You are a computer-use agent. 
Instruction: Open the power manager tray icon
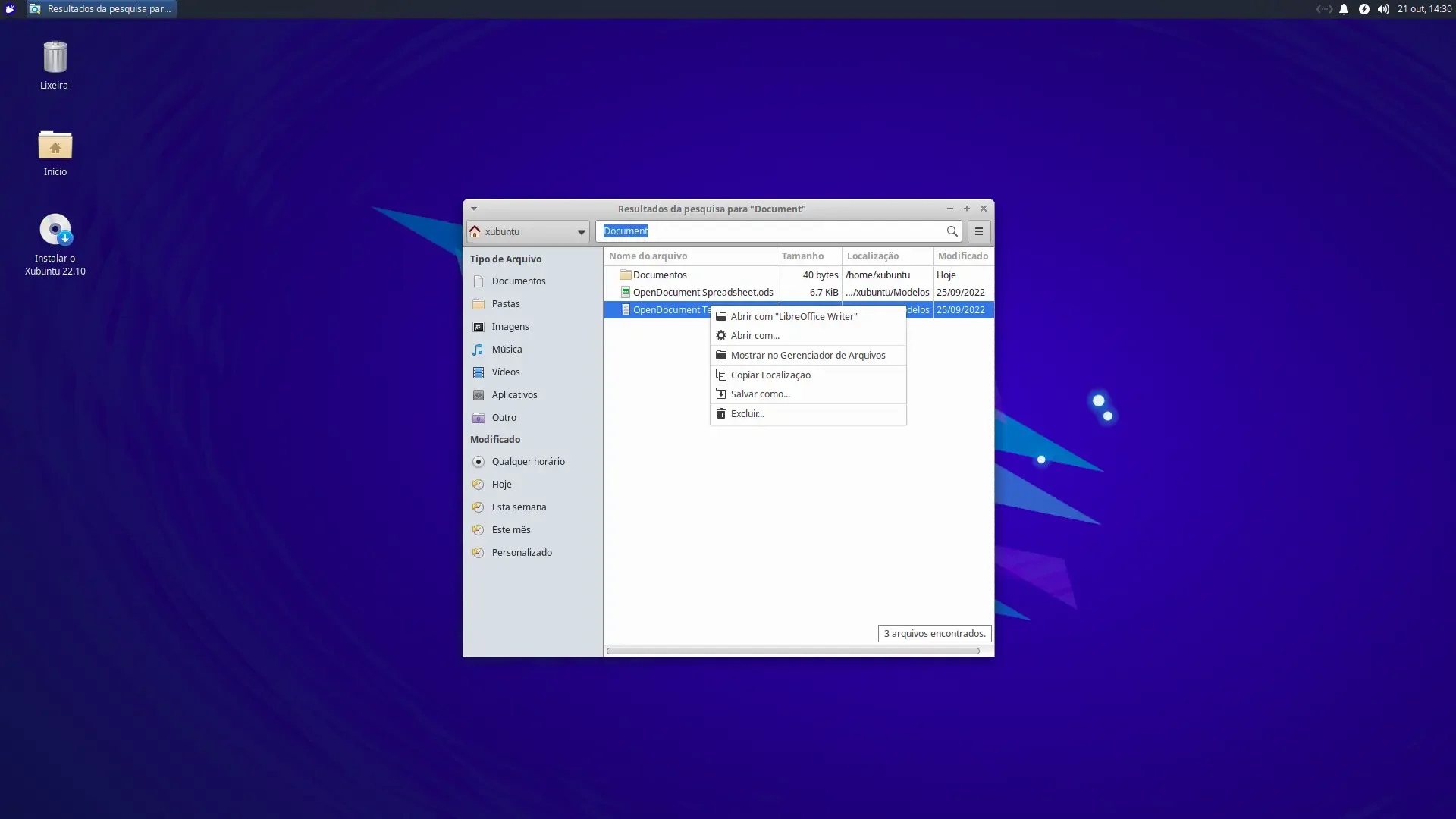pos(1363,9)
